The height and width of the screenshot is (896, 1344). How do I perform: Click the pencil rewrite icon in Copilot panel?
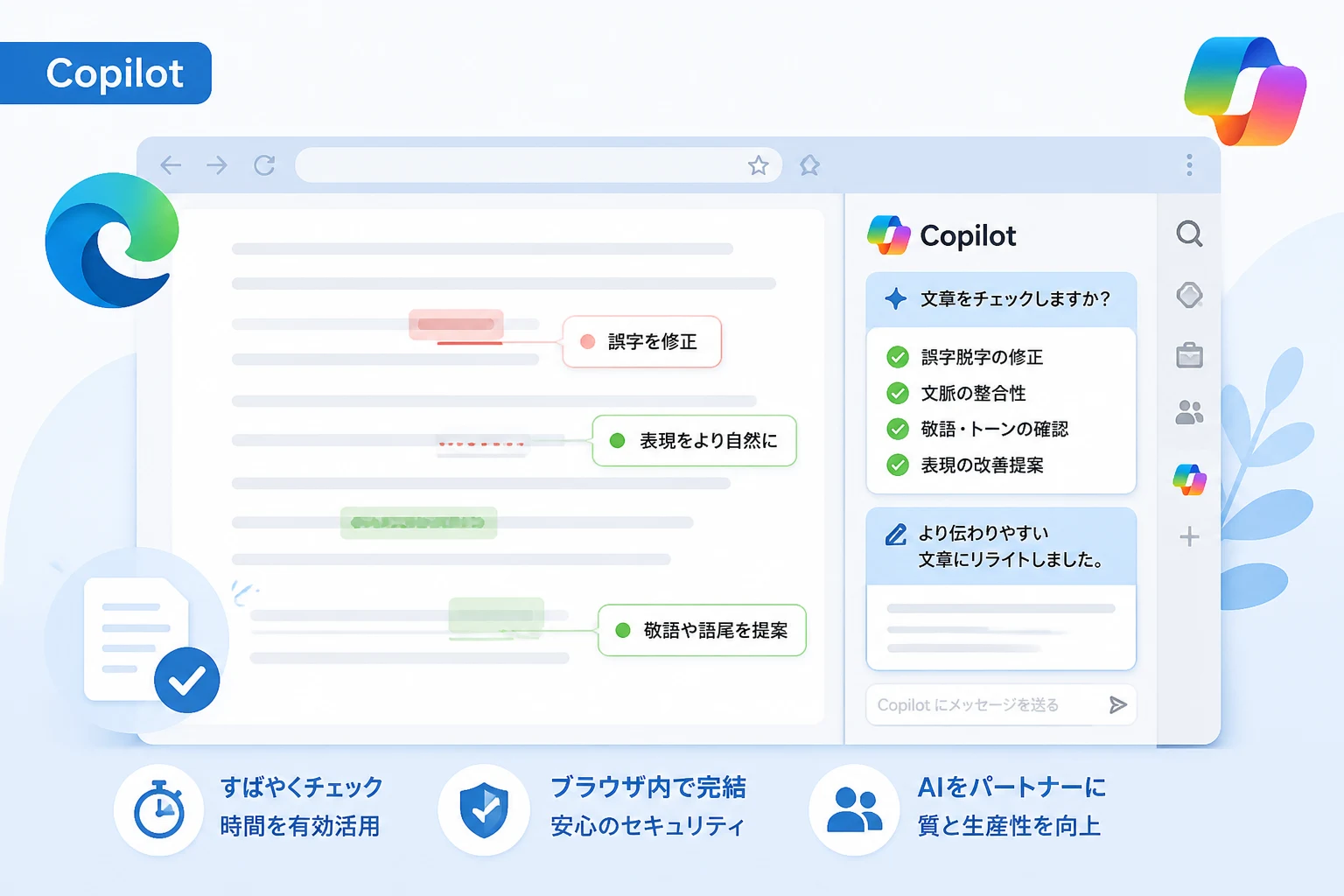pyautogui.click(x=896, y=535)
